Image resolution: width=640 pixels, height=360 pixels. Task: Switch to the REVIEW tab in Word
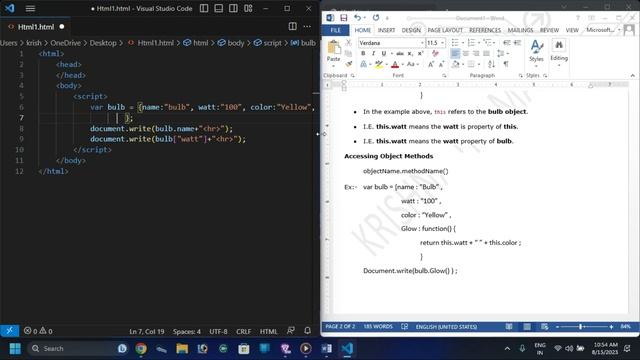pyautogui.click(x=549, y=30)
